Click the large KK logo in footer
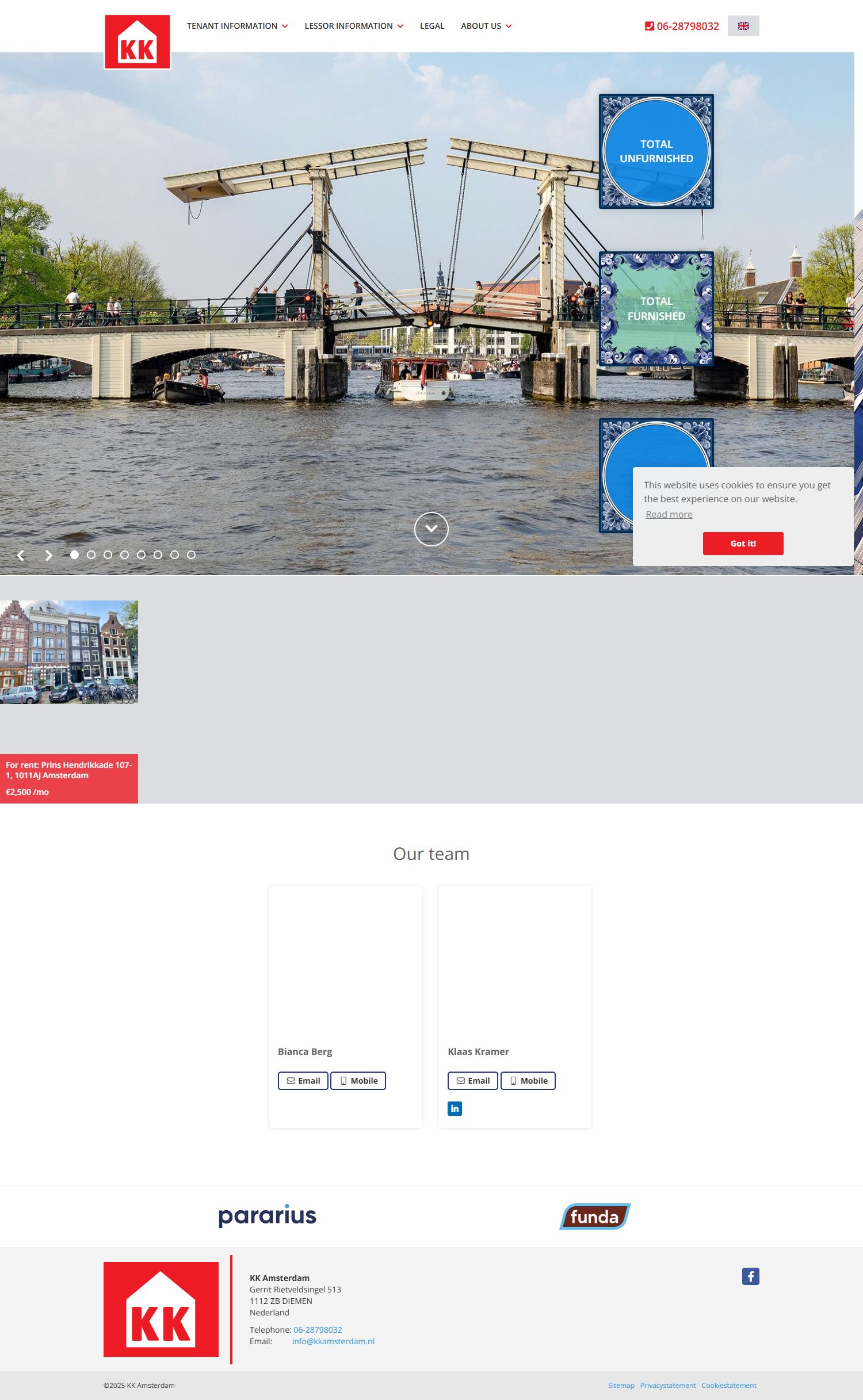The image size is (863, 1400). (161, 1309)
